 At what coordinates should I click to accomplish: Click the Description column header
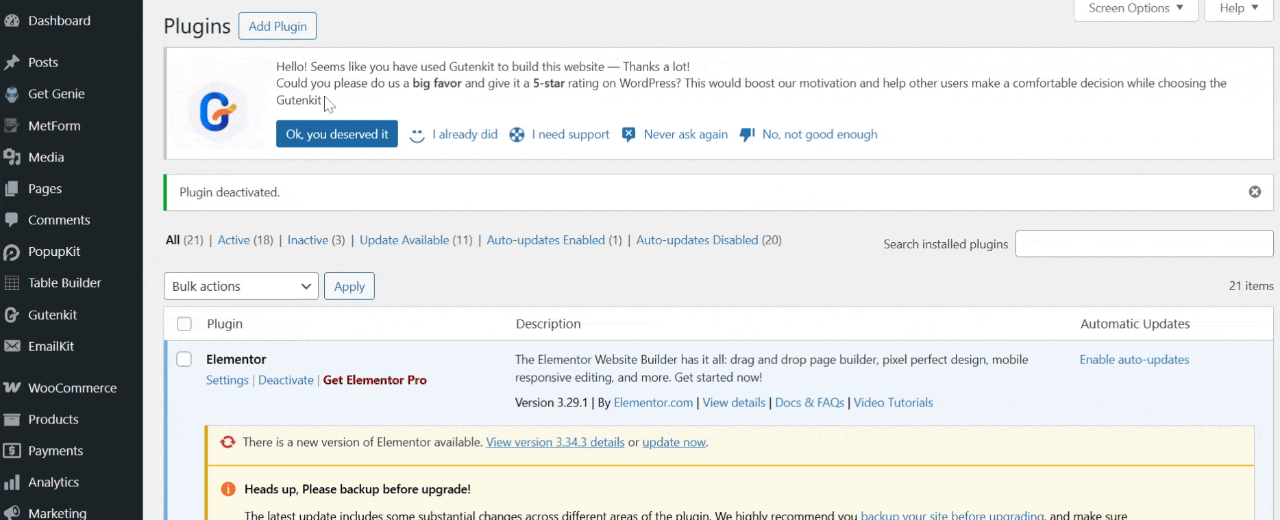click(x=548, y=324)
